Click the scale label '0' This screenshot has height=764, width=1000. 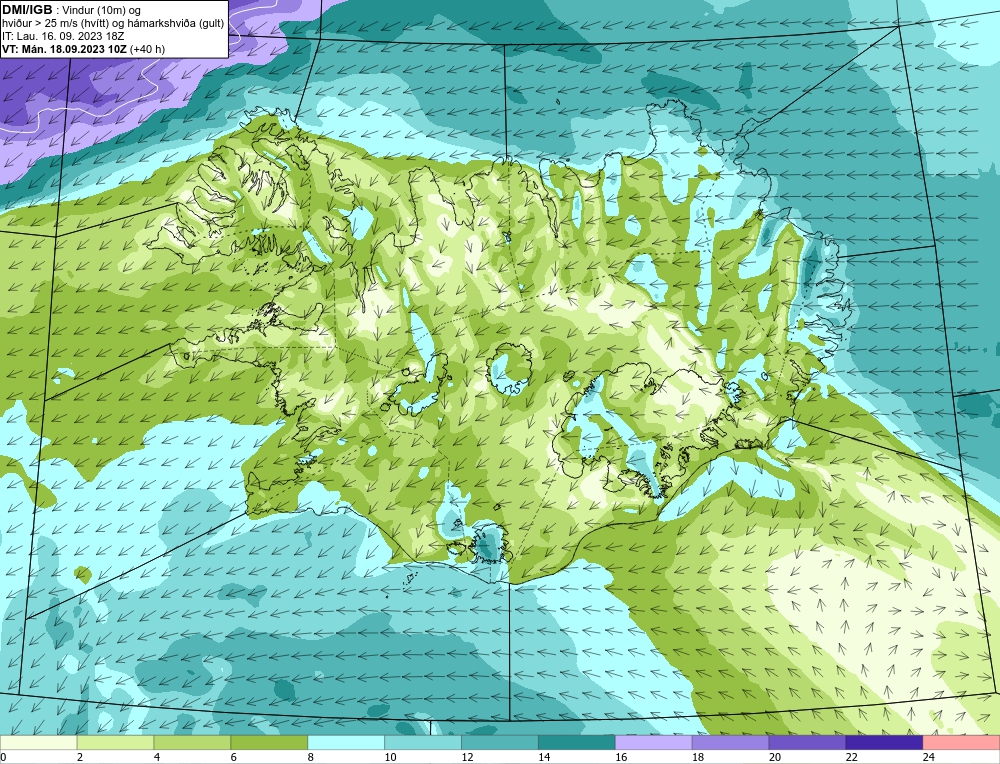click(3, 757)
